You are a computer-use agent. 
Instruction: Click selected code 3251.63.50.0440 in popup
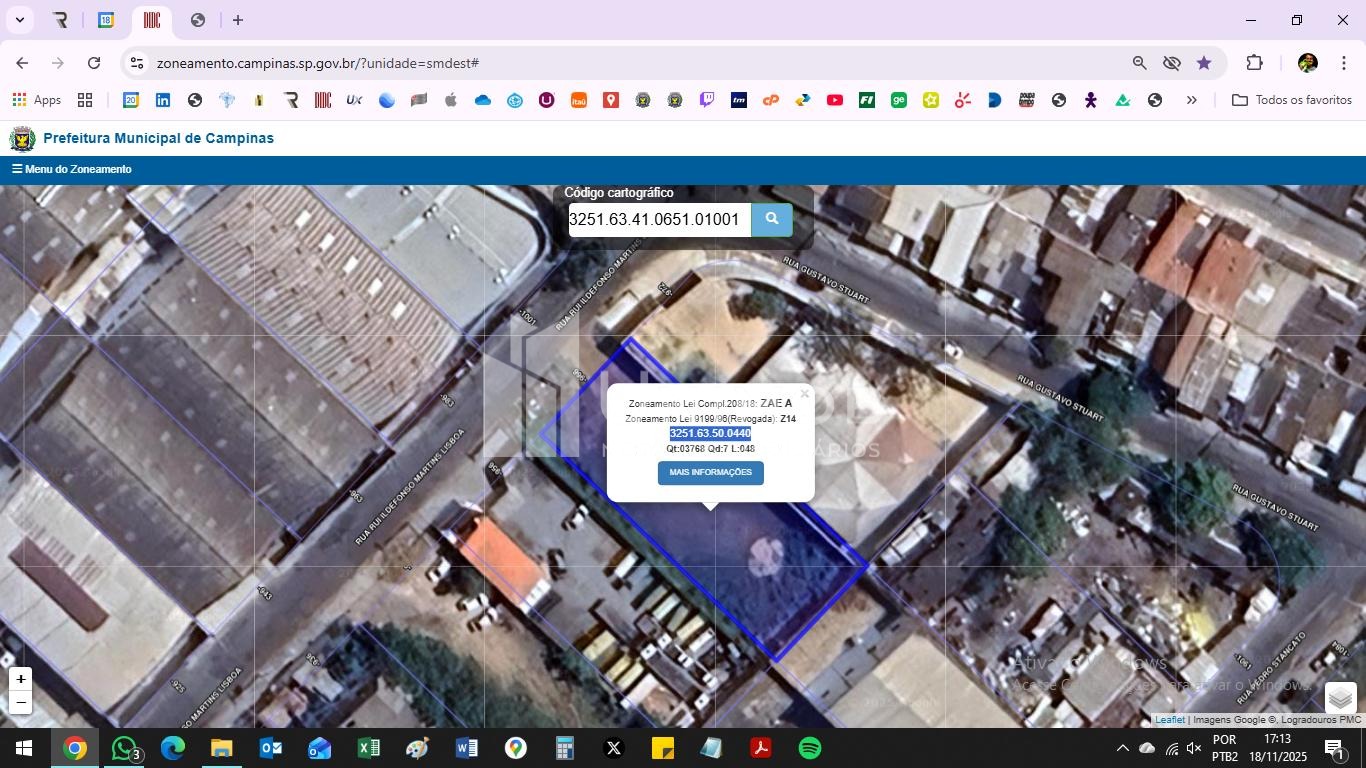[710, 433]
